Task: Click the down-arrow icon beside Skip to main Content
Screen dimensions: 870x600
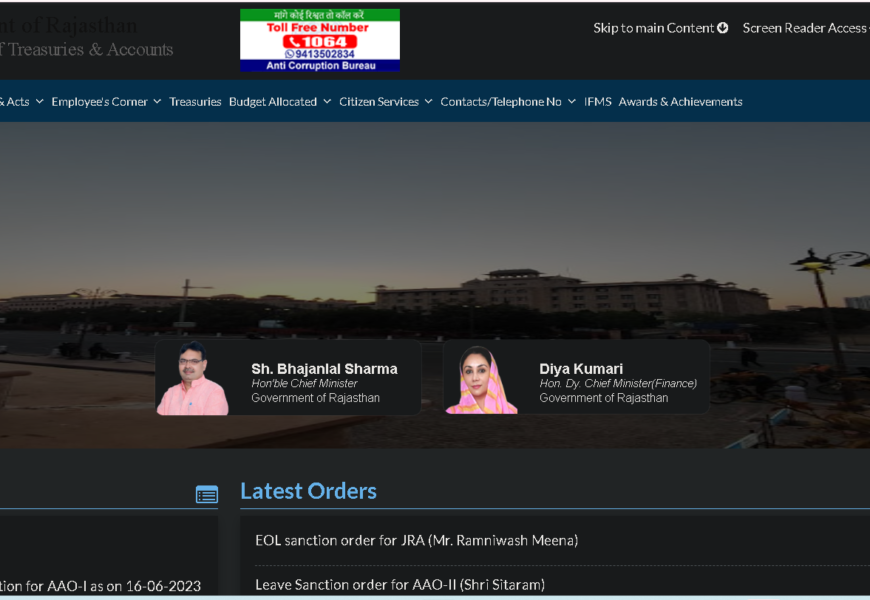Action: coord(723,28)
